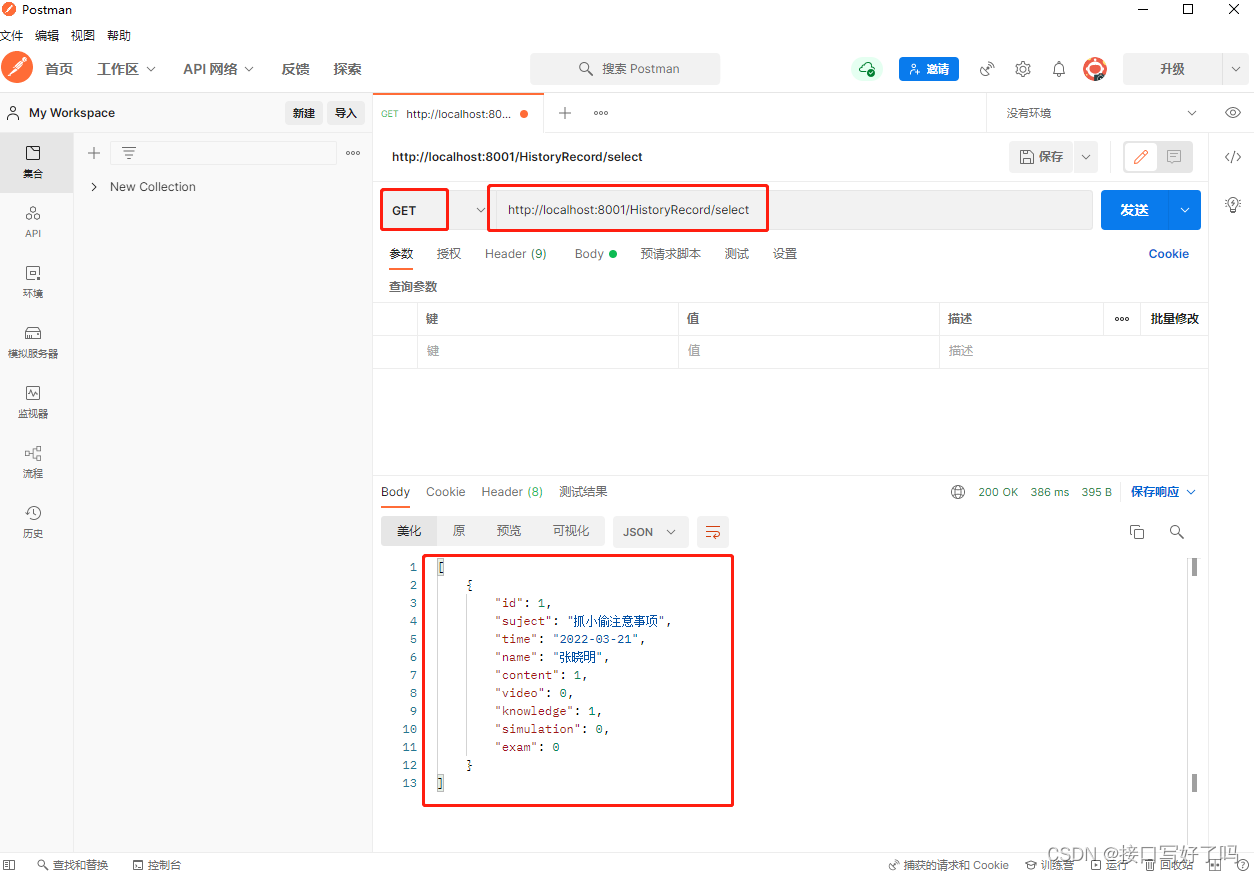Open the Monitors (监视器) sidebar panel
Image resolution: width=1254 pixels, height=873 pixels.
click(x=33, y=402)
